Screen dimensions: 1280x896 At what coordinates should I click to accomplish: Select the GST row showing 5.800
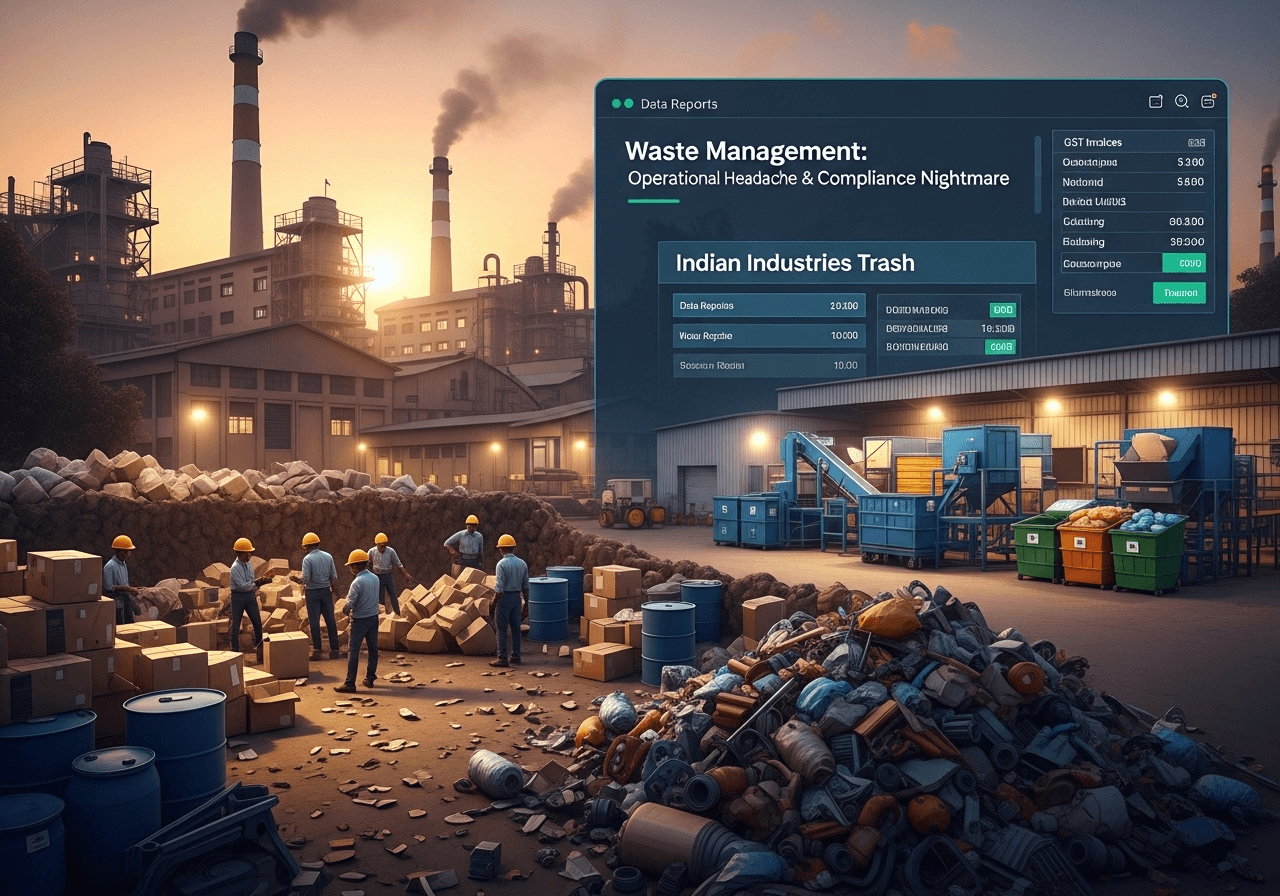(x=1132, y=182)
